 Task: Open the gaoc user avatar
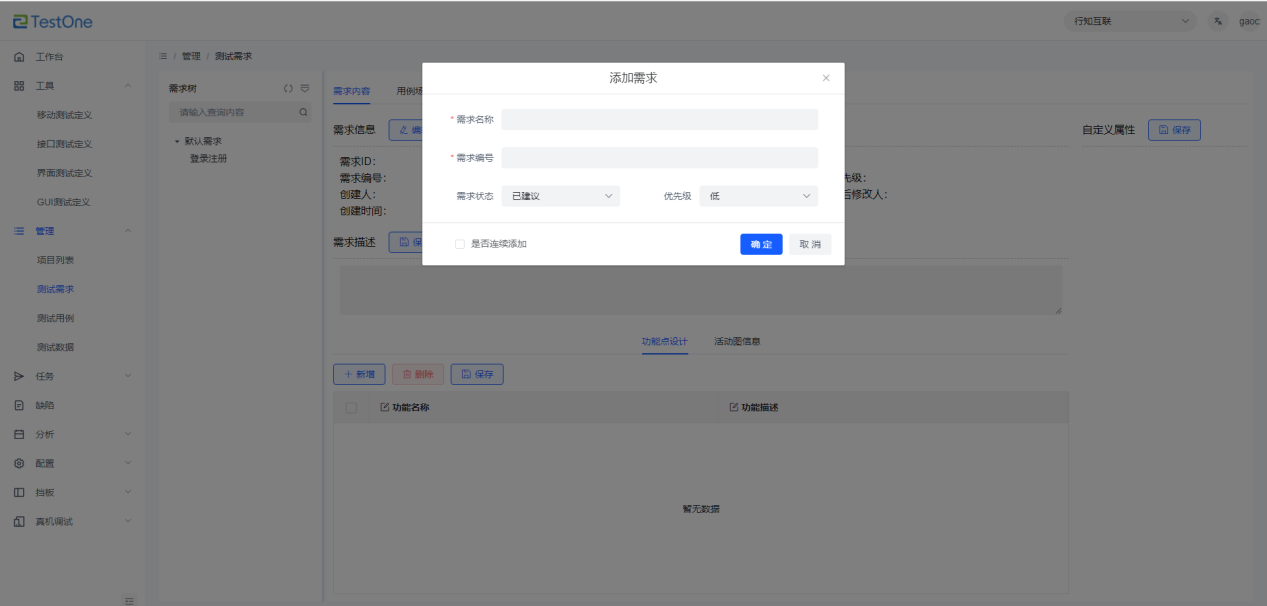tap(1249, 21)
